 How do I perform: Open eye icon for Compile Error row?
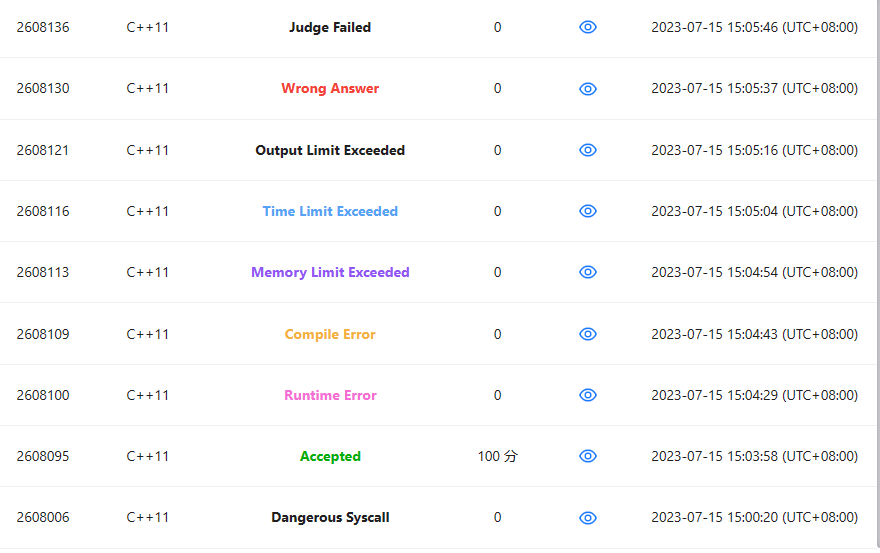[x=588, y=334]
